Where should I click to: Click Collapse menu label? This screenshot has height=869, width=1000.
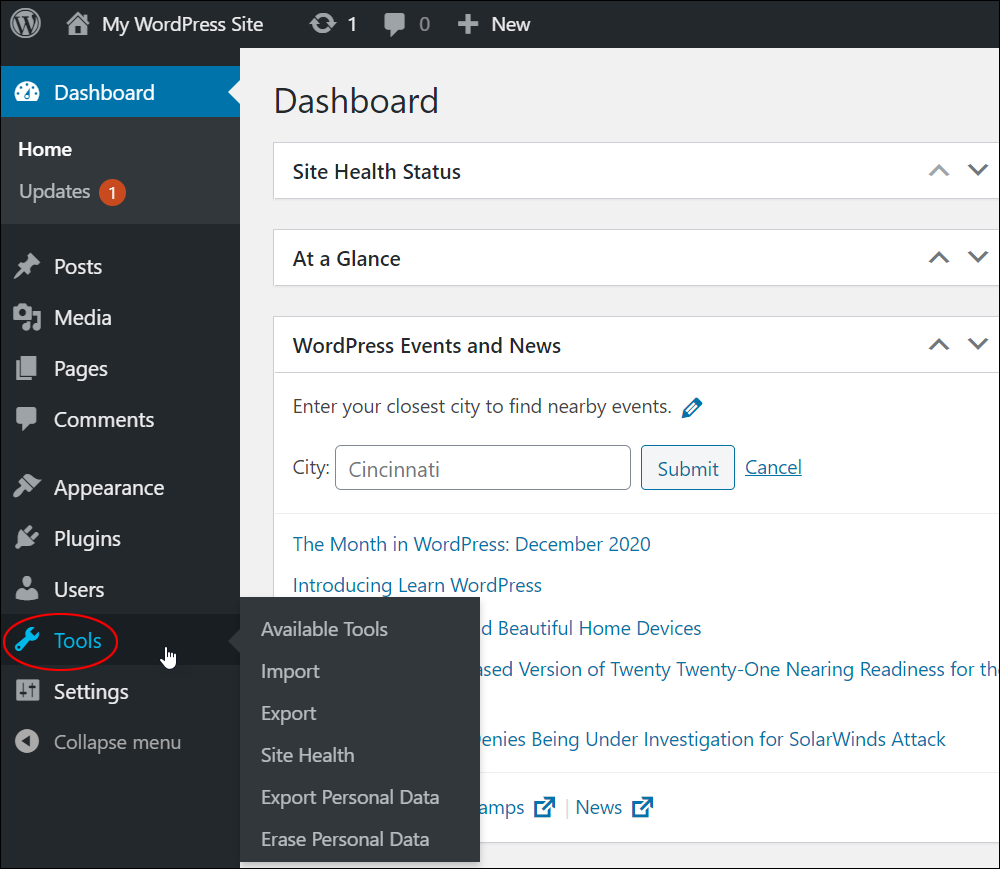pyautogui.click(x=117, y=743)
